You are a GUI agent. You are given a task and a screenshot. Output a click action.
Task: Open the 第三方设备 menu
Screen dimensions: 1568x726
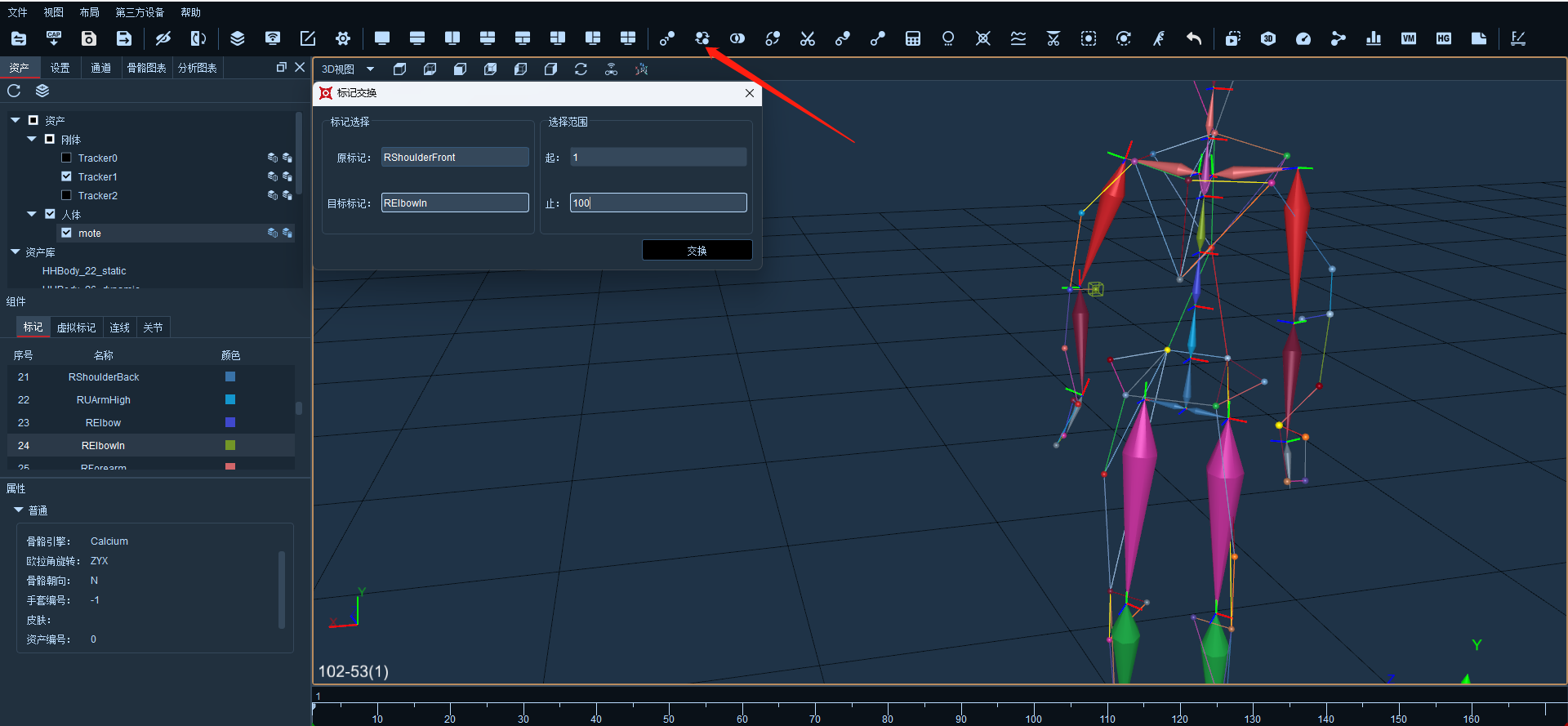pyautogui.click(x=140, y=12)
